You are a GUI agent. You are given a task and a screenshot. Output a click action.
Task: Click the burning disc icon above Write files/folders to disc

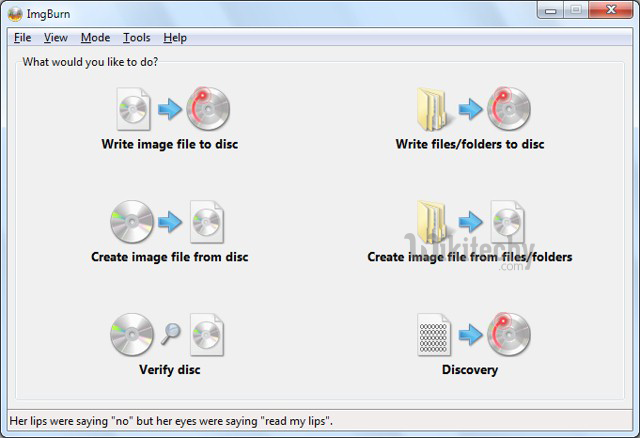(x=509, y=109)
